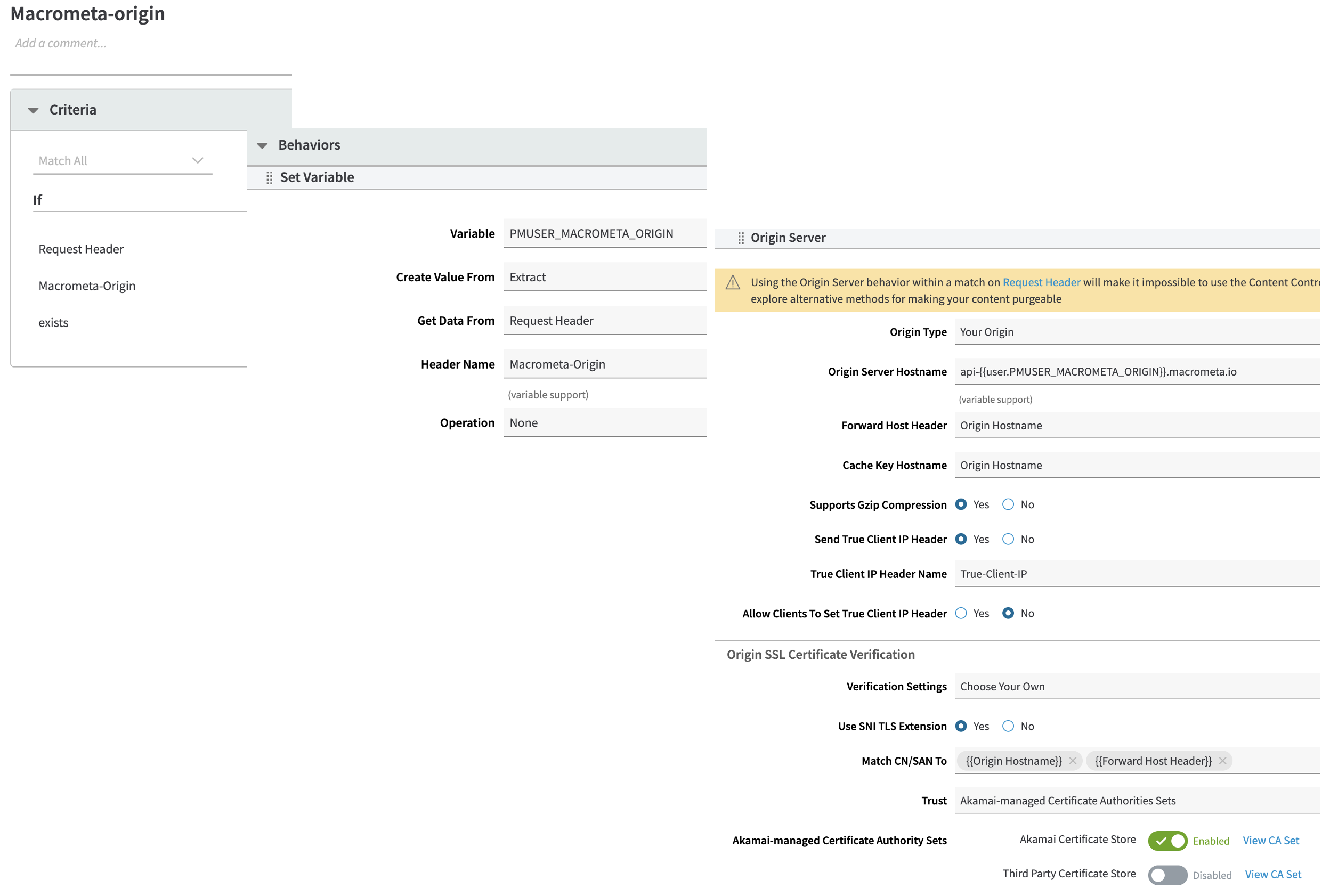Screen dimensions: 1330x896
Task: Select No for Supports Gzip Compression
Action: 1008,504
